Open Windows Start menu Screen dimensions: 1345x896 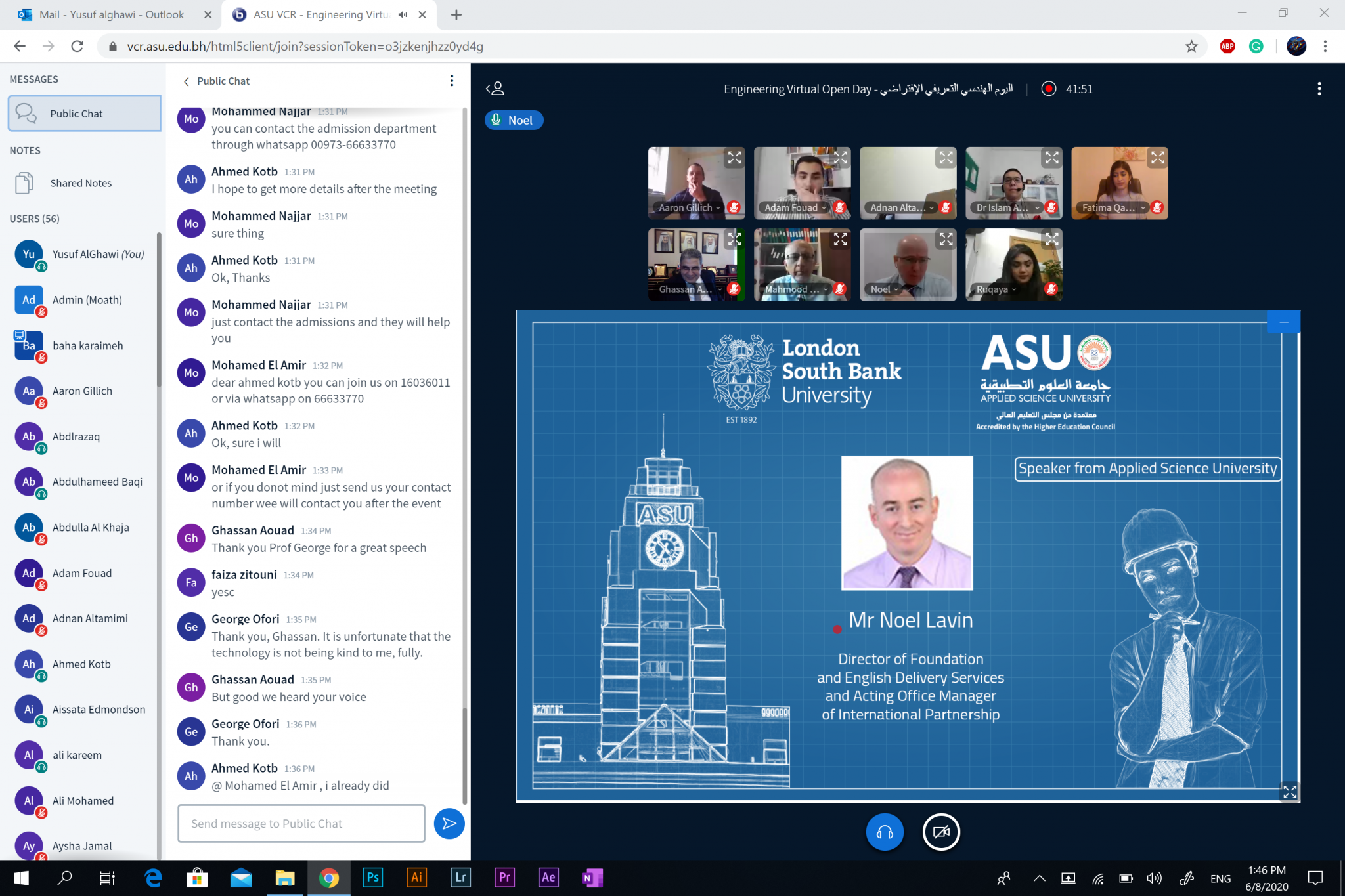[x=21, y=878]
